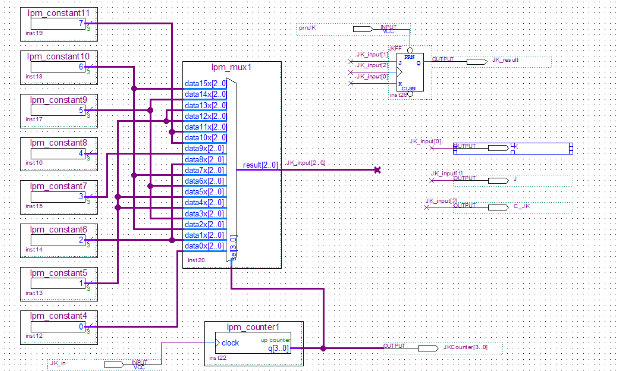This screenshot has height=371, width=618.
Task: Click the JK_in input pin symbol
Action: (114, 364)
